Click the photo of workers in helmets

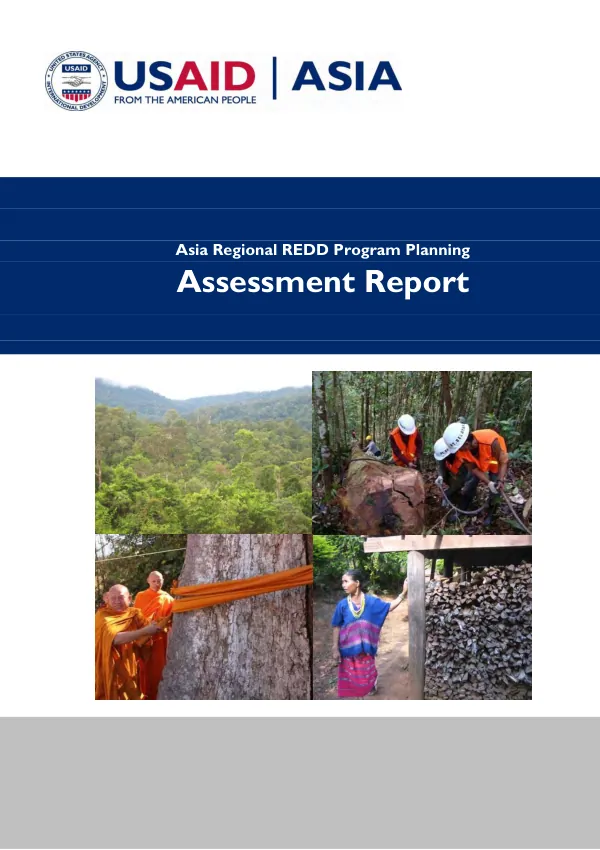tap(422, 453)
